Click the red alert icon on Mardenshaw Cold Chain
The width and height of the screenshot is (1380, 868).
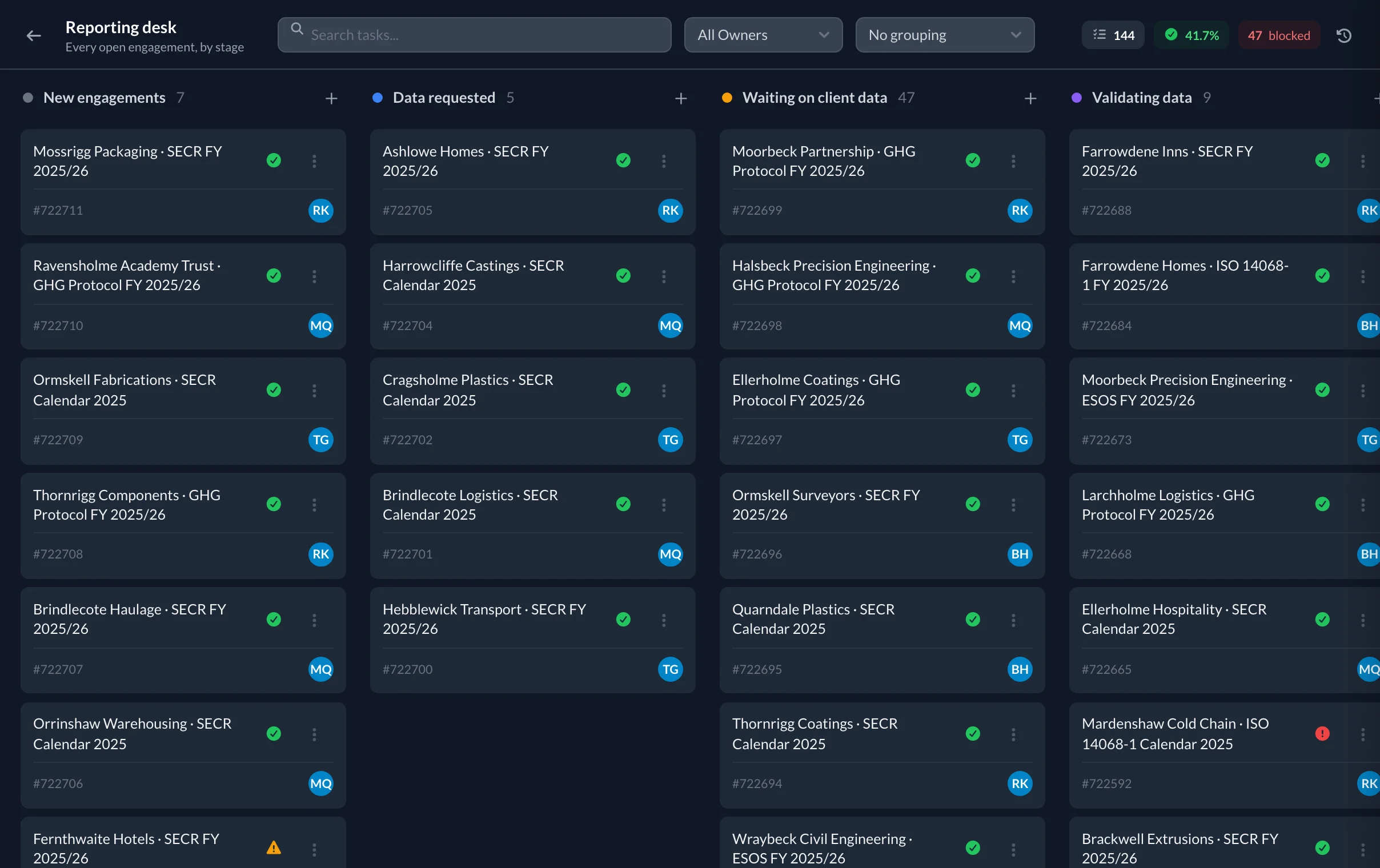[1322, 733]
